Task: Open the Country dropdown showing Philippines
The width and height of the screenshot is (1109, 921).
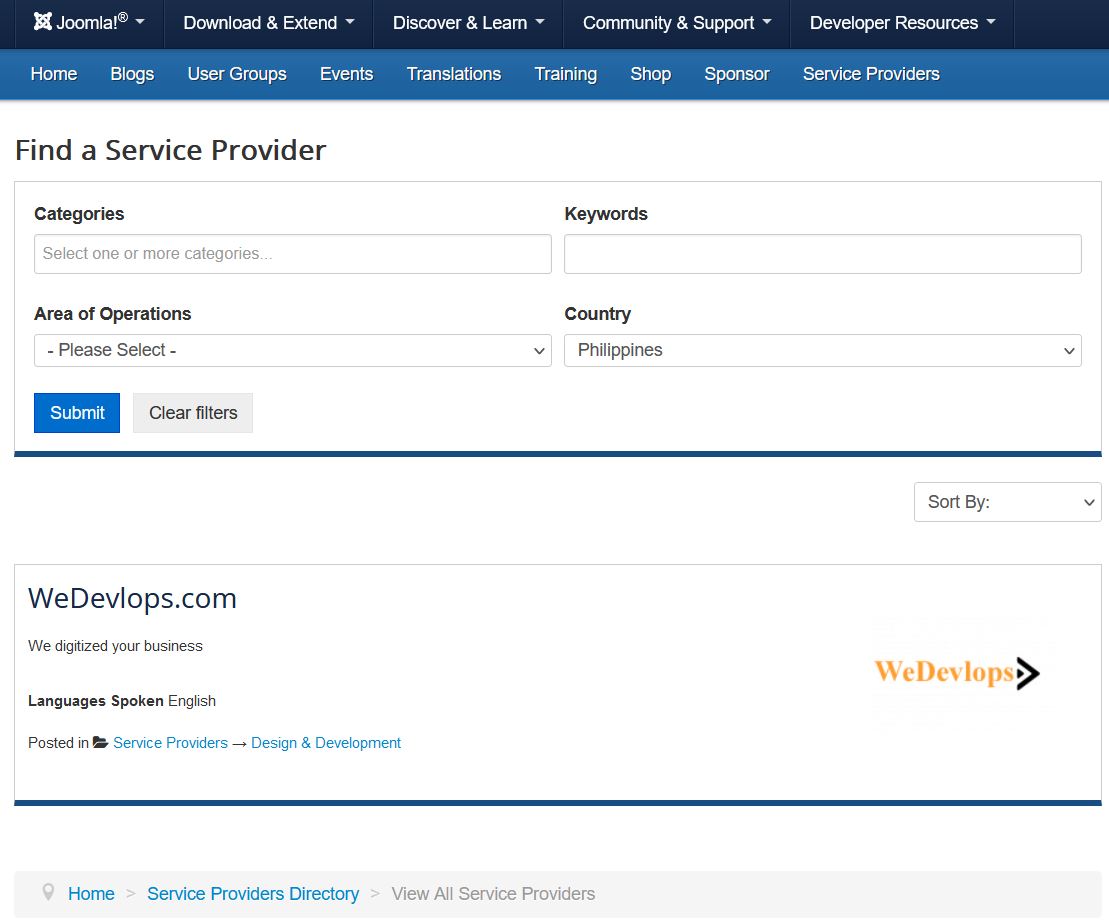Action: click(x=823, y=350)
